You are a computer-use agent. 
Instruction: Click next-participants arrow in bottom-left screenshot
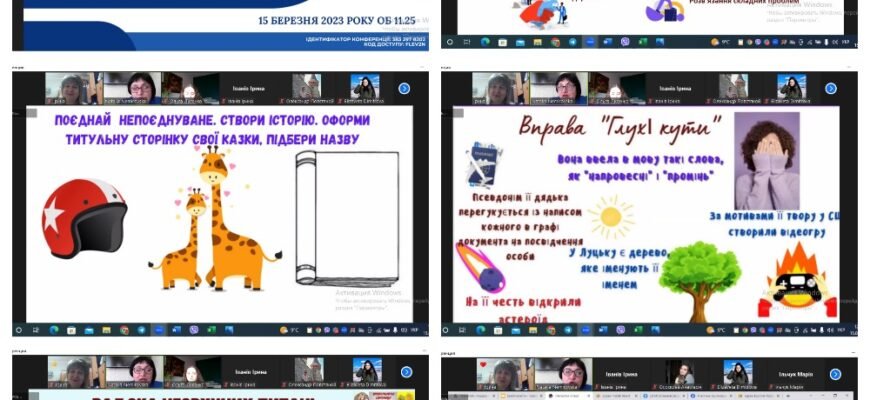tap(406, 372)
